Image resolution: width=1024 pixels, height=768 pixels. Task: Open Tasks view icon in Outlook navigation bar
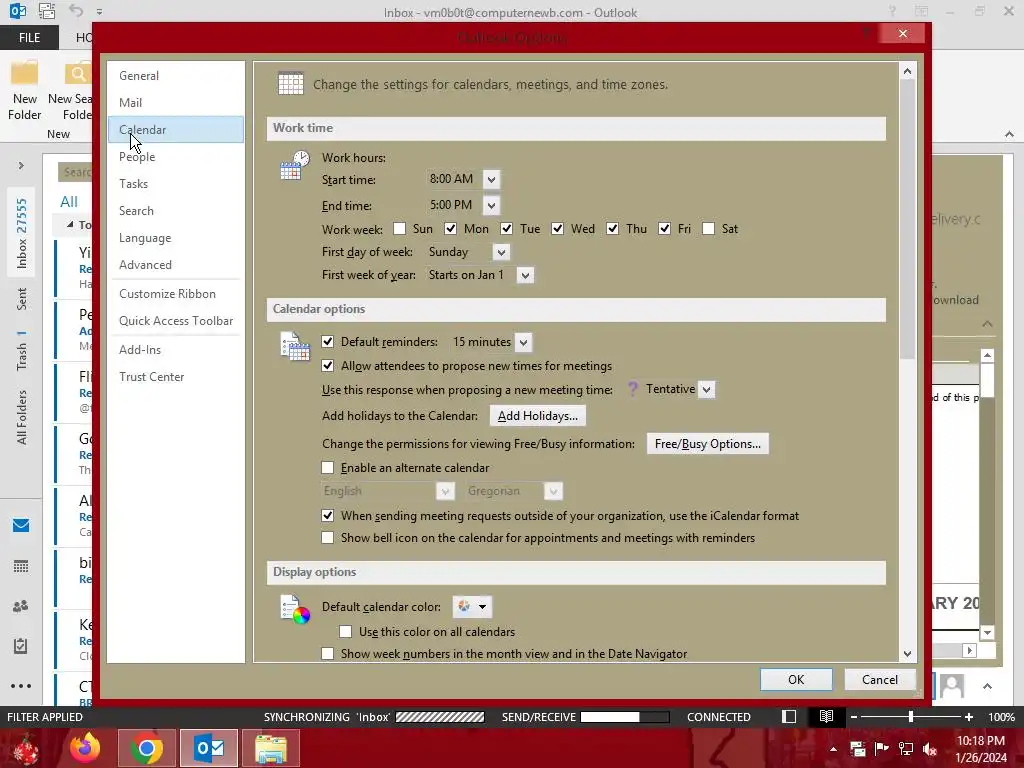coord(21,646)
